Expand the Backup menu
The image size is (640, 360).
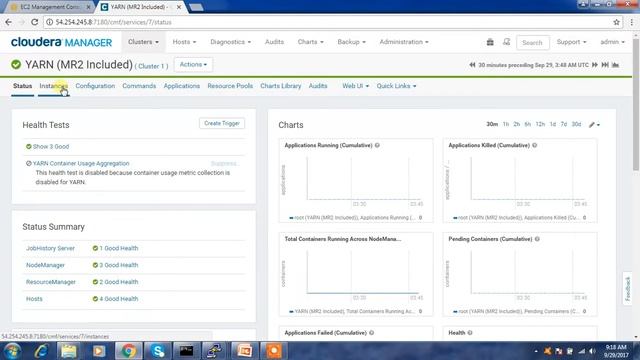(351, 42)
